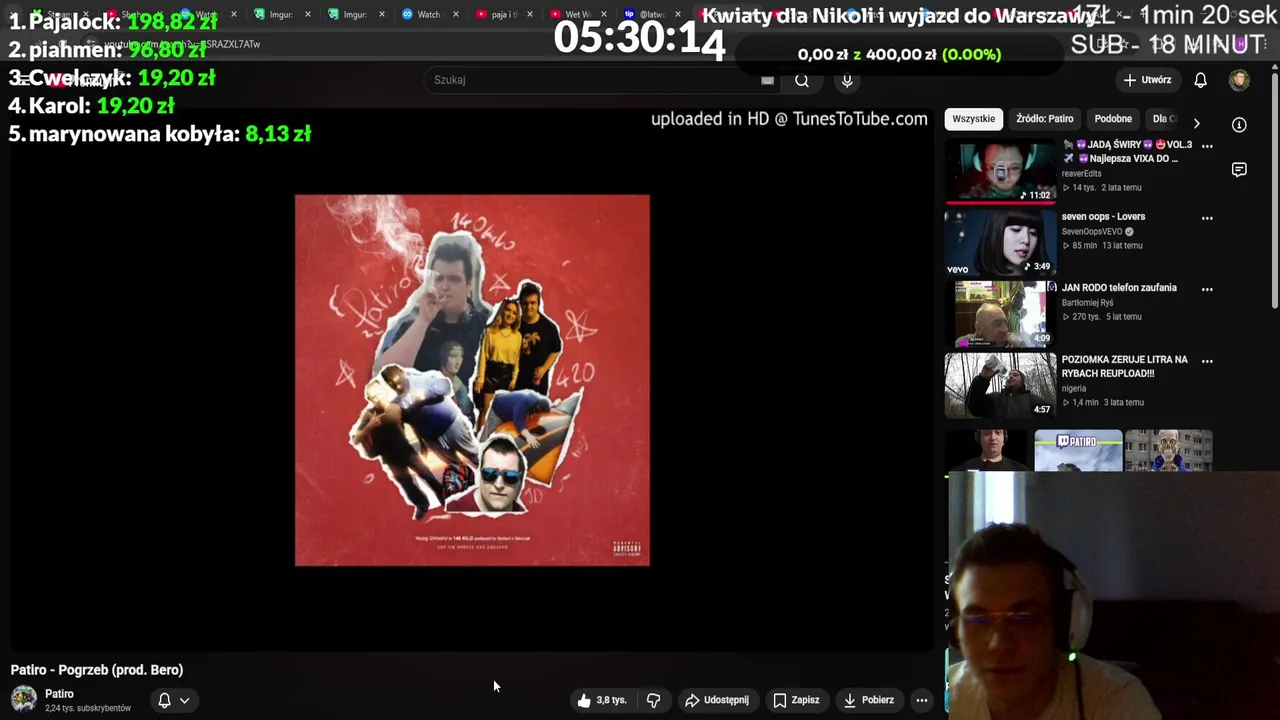Start voice search with microphone icon
1280x720 pixels.
tap(847, 80)
